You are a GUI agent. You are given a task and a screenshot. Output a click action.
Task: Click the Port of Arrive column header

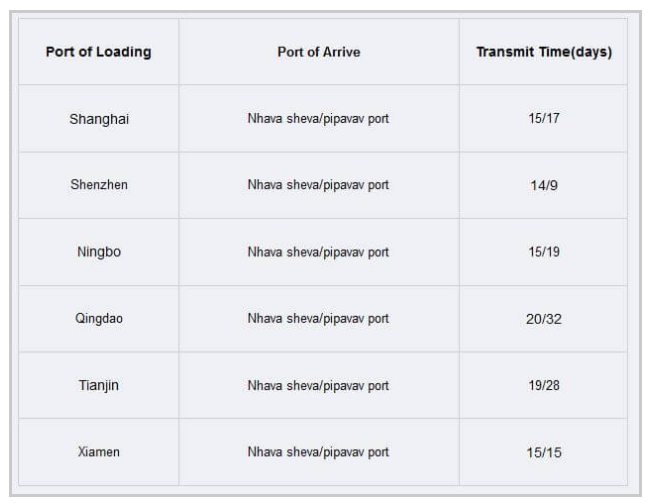tap(319, 53)
